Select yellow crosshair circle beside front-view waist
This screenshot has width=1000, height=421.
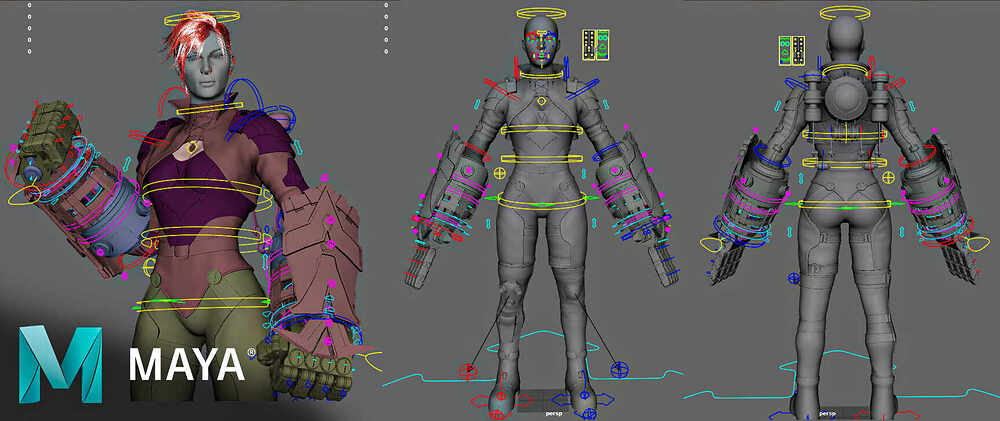point(501,174)
